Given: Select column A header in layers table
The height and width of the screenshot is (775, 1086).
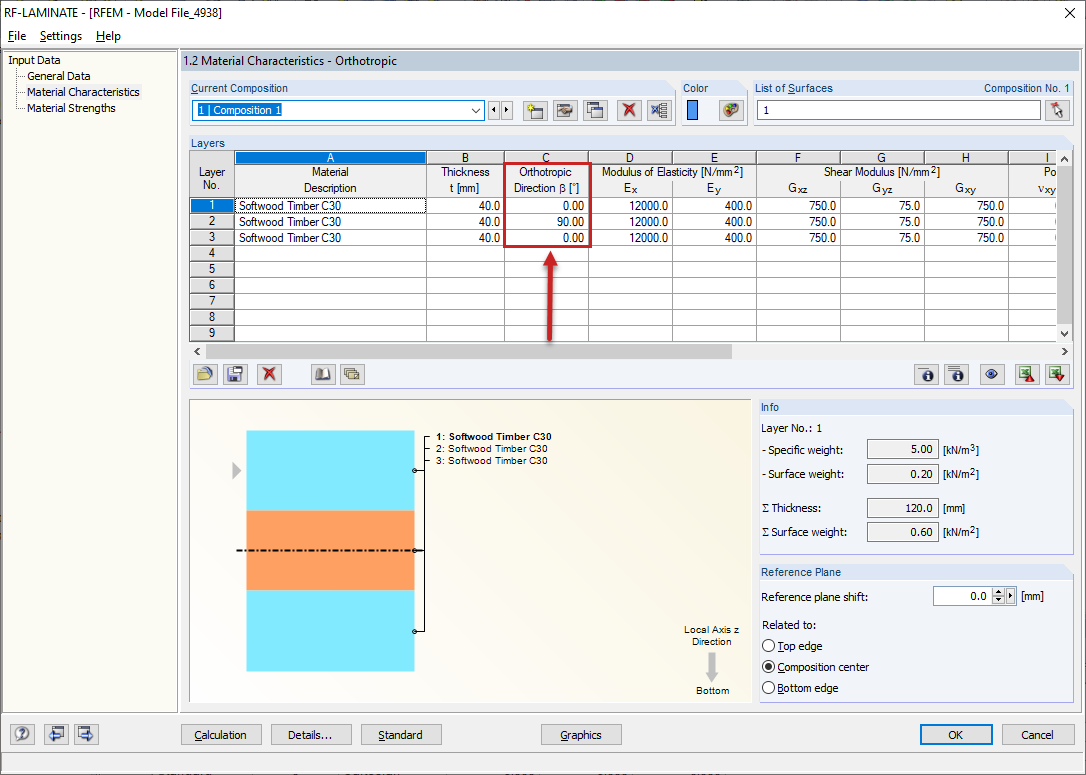Looking at the screenshot, I should pos(330,158).
